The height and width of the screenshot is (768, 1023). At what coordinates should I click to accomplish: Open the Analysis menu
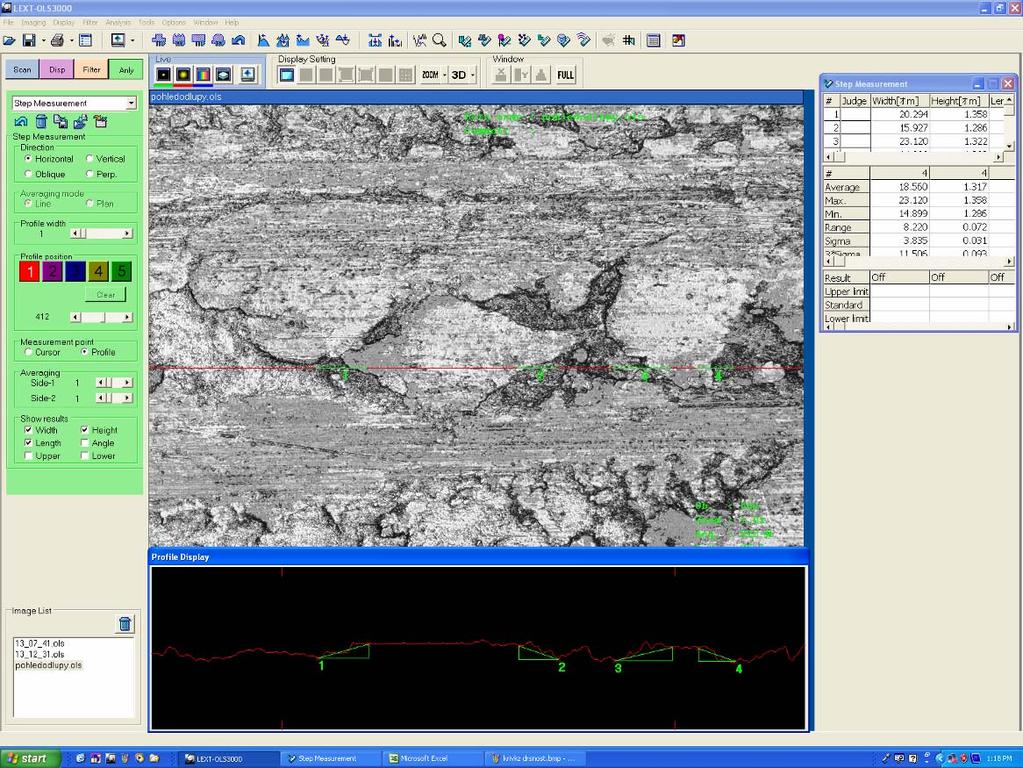(x=118, y=22)
